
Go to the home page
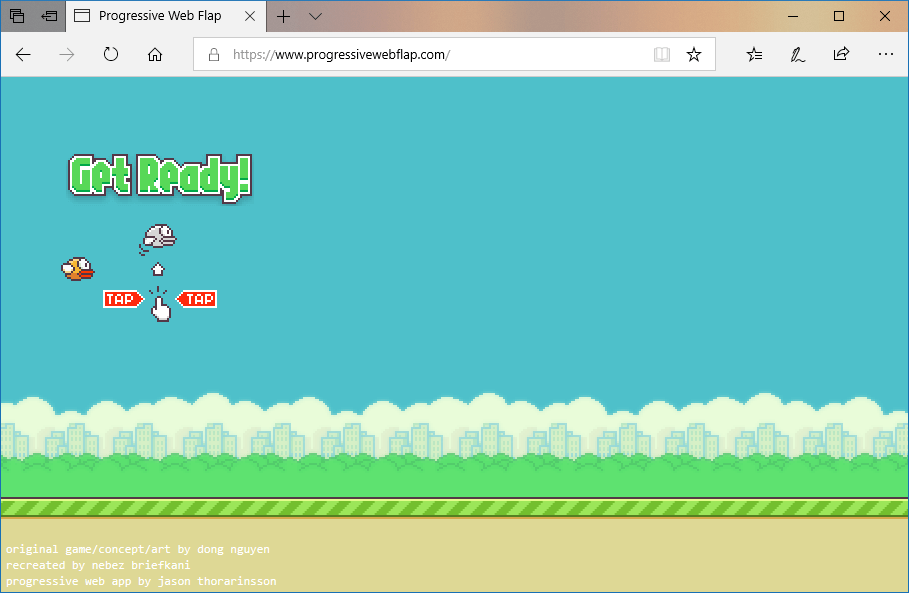pyautogui.click(x=155, y=54)
